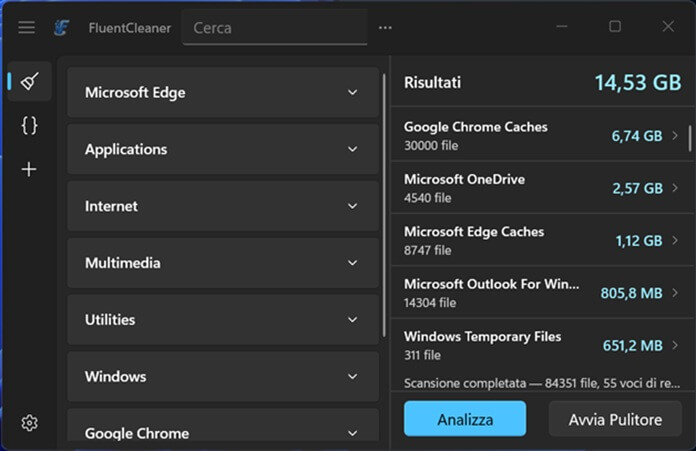The height and width of the screenshot is (451, 696).
Task: Click the 6,74 GB size value
Action: coord(637,136)
